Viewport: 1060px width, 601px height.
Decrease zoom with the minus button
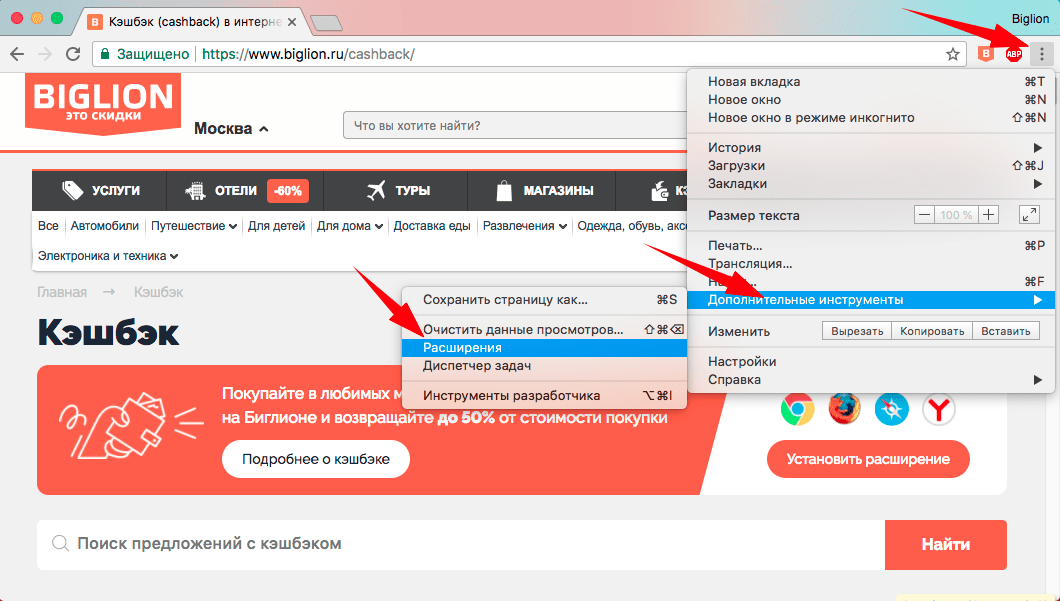click(924, 215)
